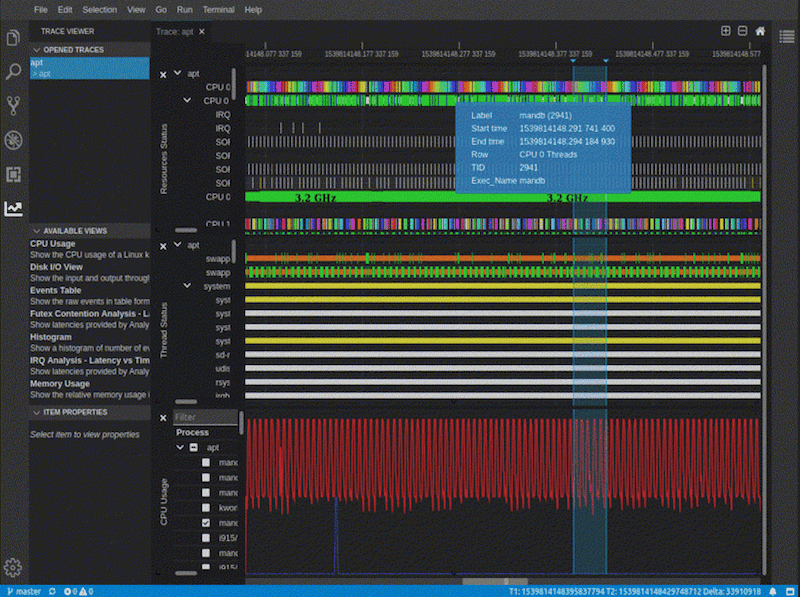The image size is (800, 597).
Task: Open the Extensions icon in activity bar
Action: (x=13, y=175)
